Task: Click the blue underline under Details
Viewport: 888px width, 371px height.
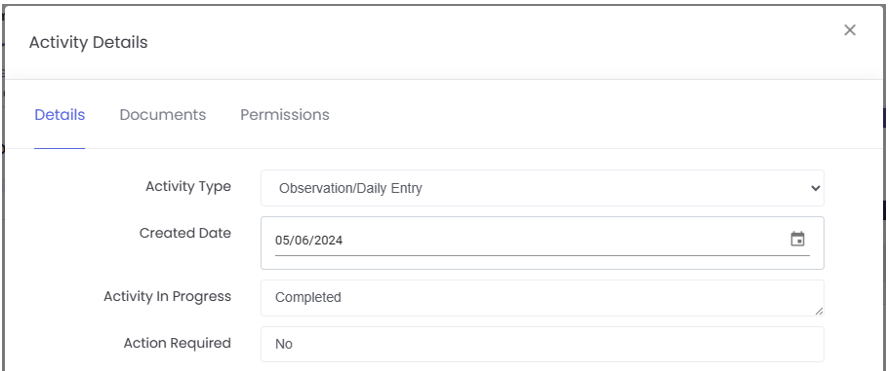Action: point(59,148)
